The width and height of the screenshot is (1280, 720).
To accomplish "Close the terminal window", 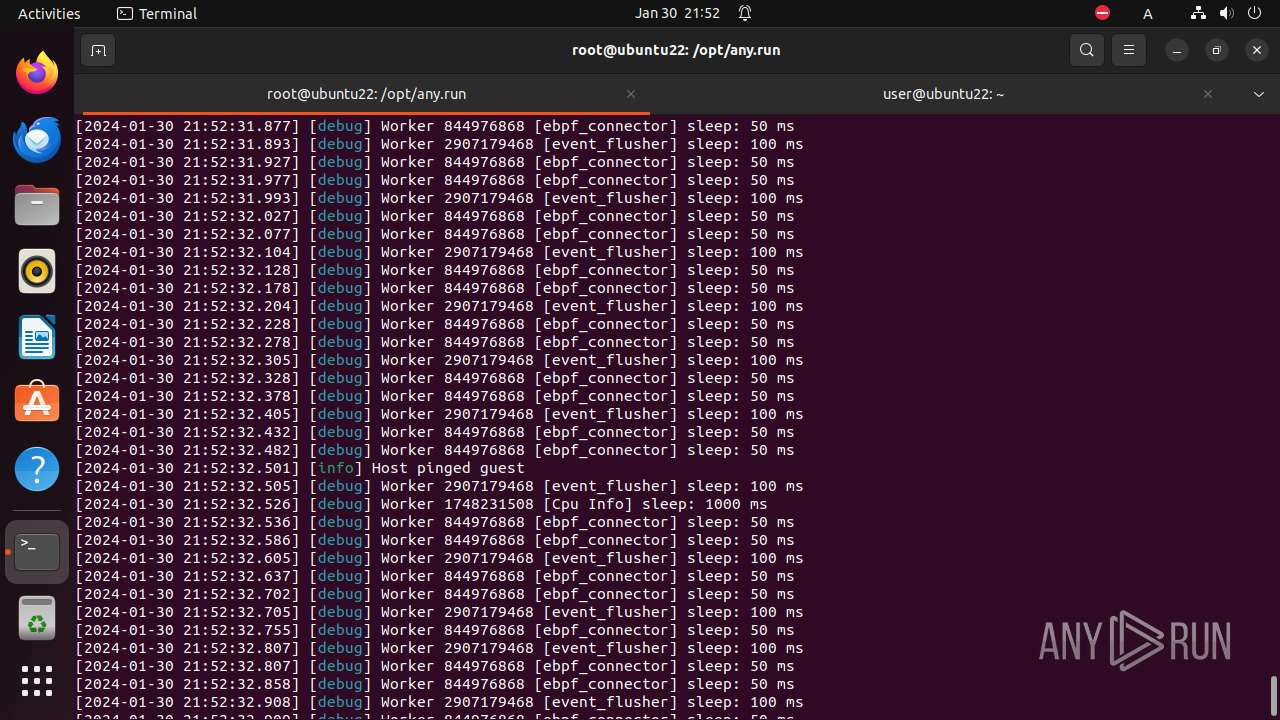I will click(x=1257, y=50).
